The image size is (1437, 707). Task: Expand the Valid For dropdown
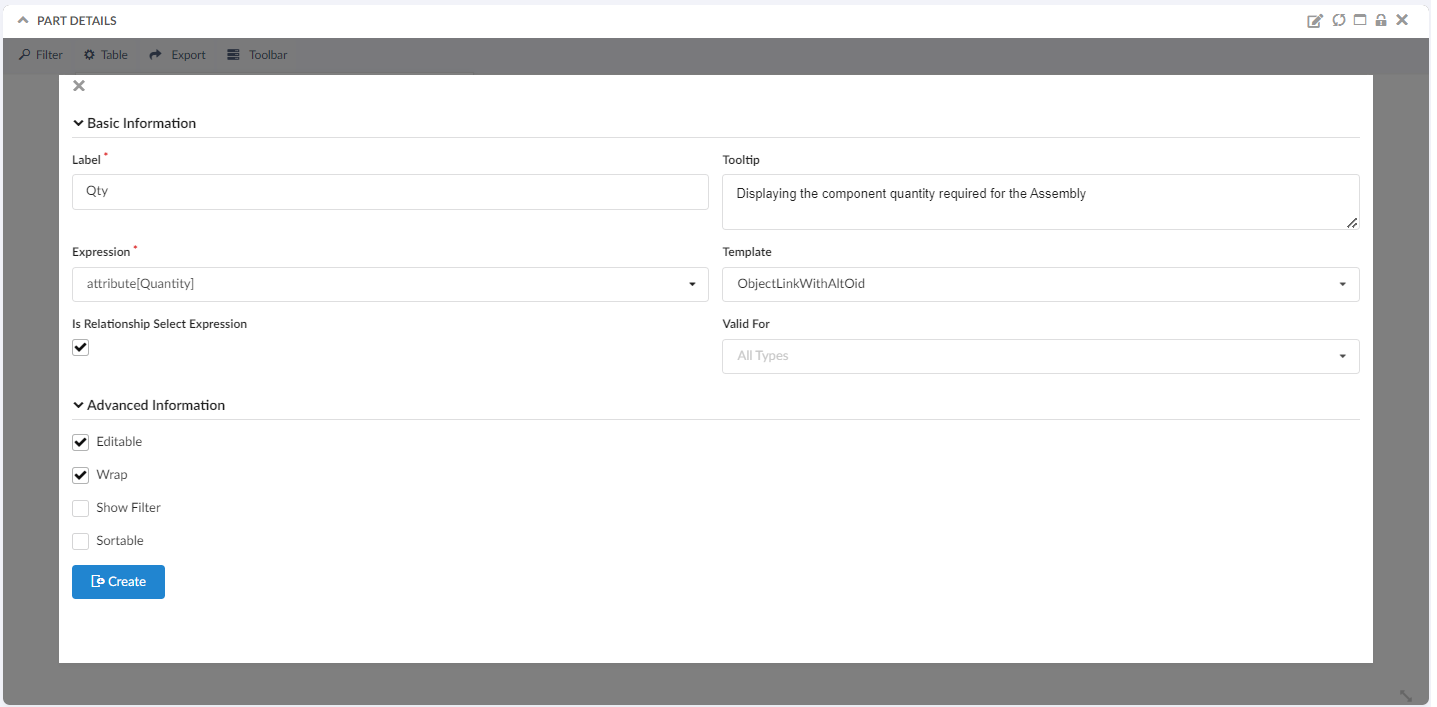tap(1040, 356)
